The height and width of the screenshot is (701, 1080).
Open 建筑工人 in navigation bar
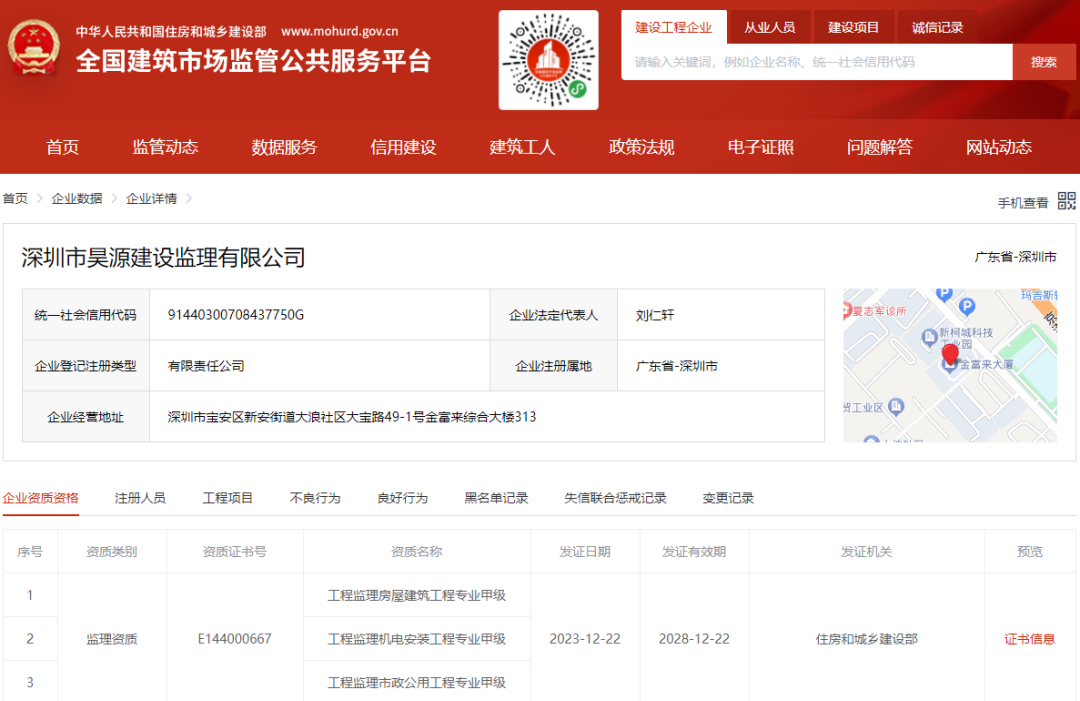point(522,146)
